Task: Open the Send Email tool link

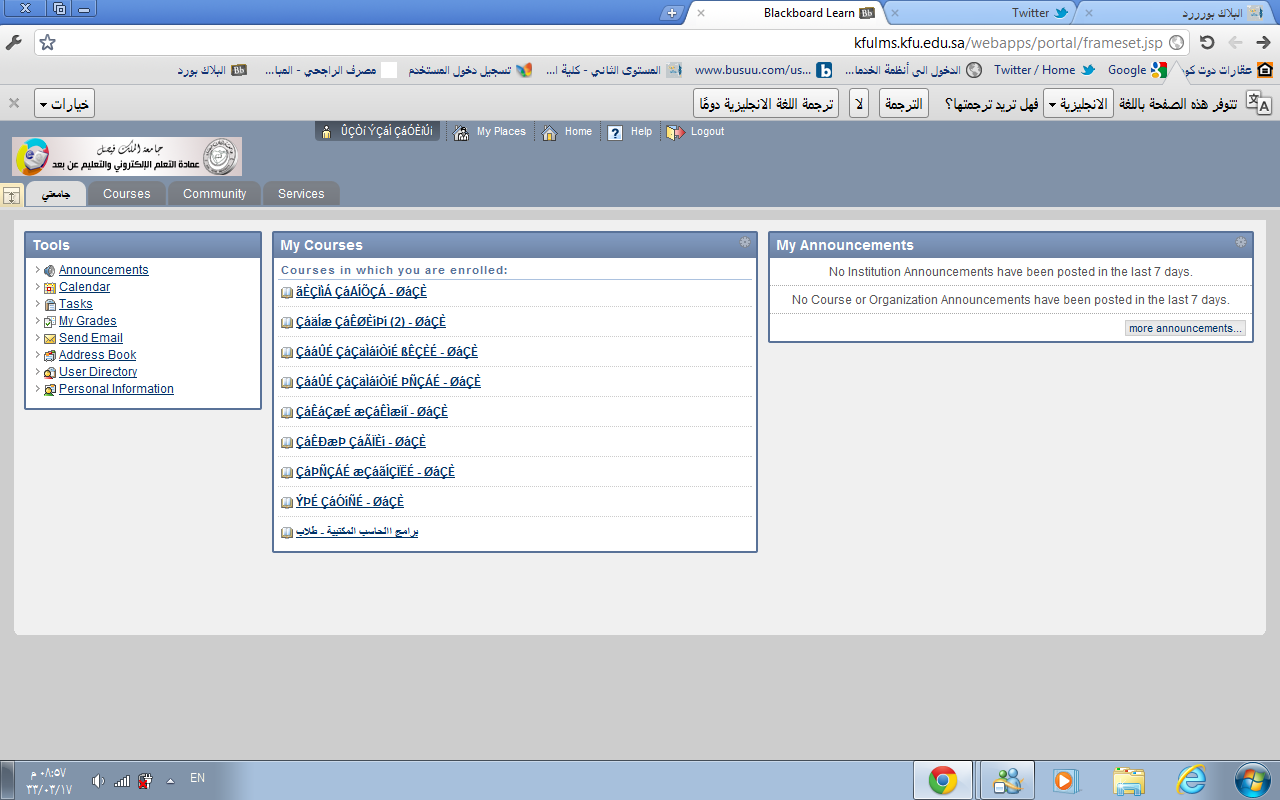Action: tap(90, 338)
